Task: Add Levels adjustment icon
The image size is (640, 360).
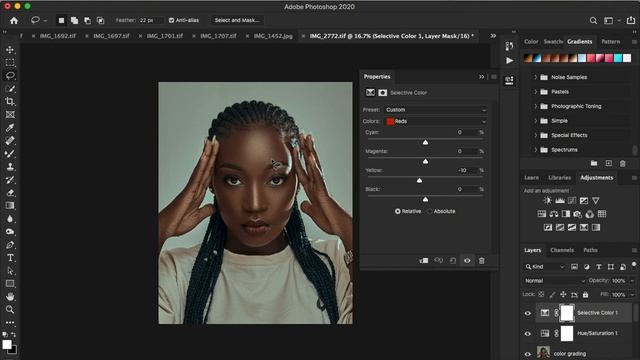Action: tap(560, 200)
